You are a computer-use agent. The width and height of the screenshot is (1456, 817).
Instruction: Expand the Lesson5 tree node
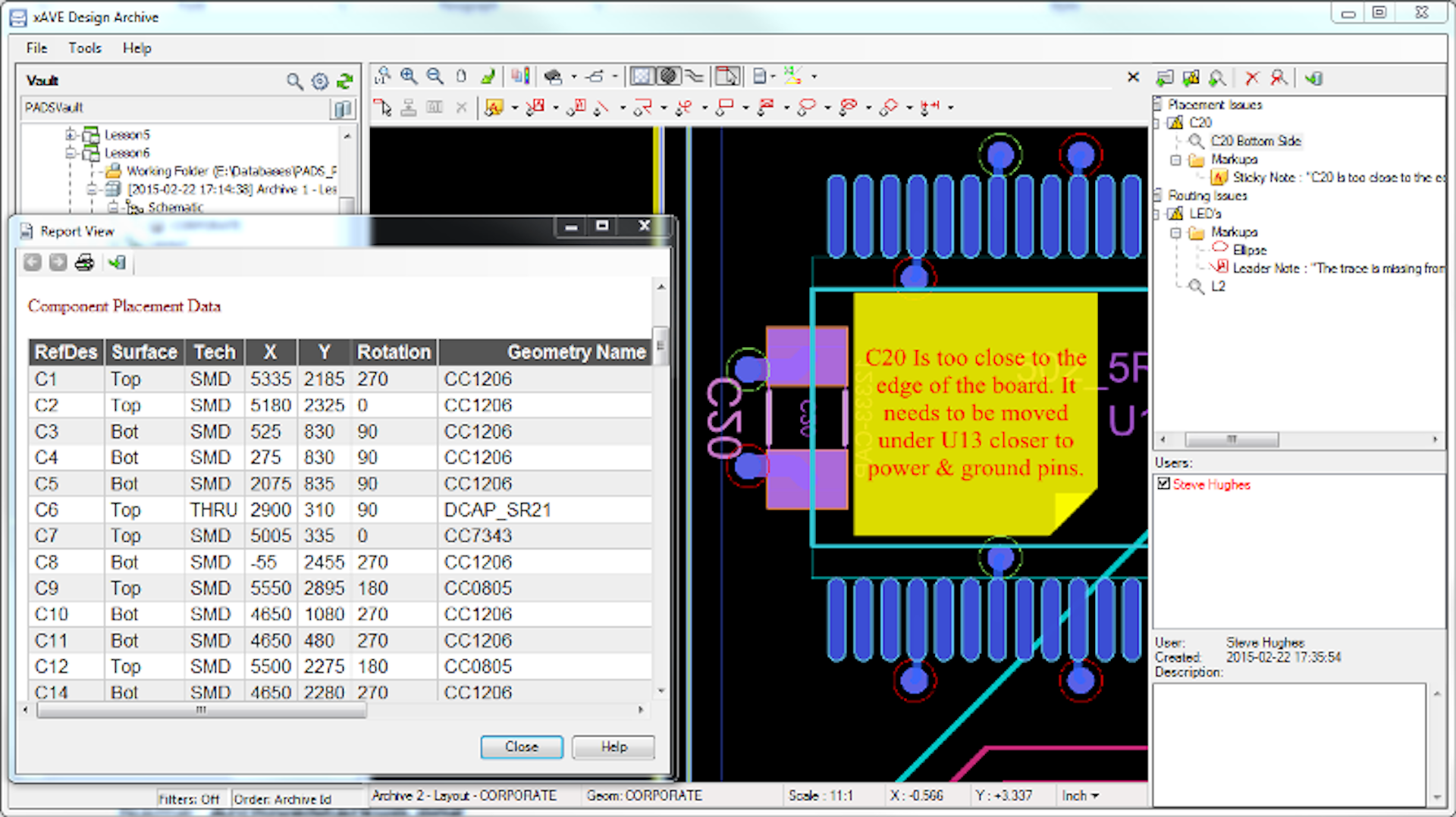click(70, 134)
